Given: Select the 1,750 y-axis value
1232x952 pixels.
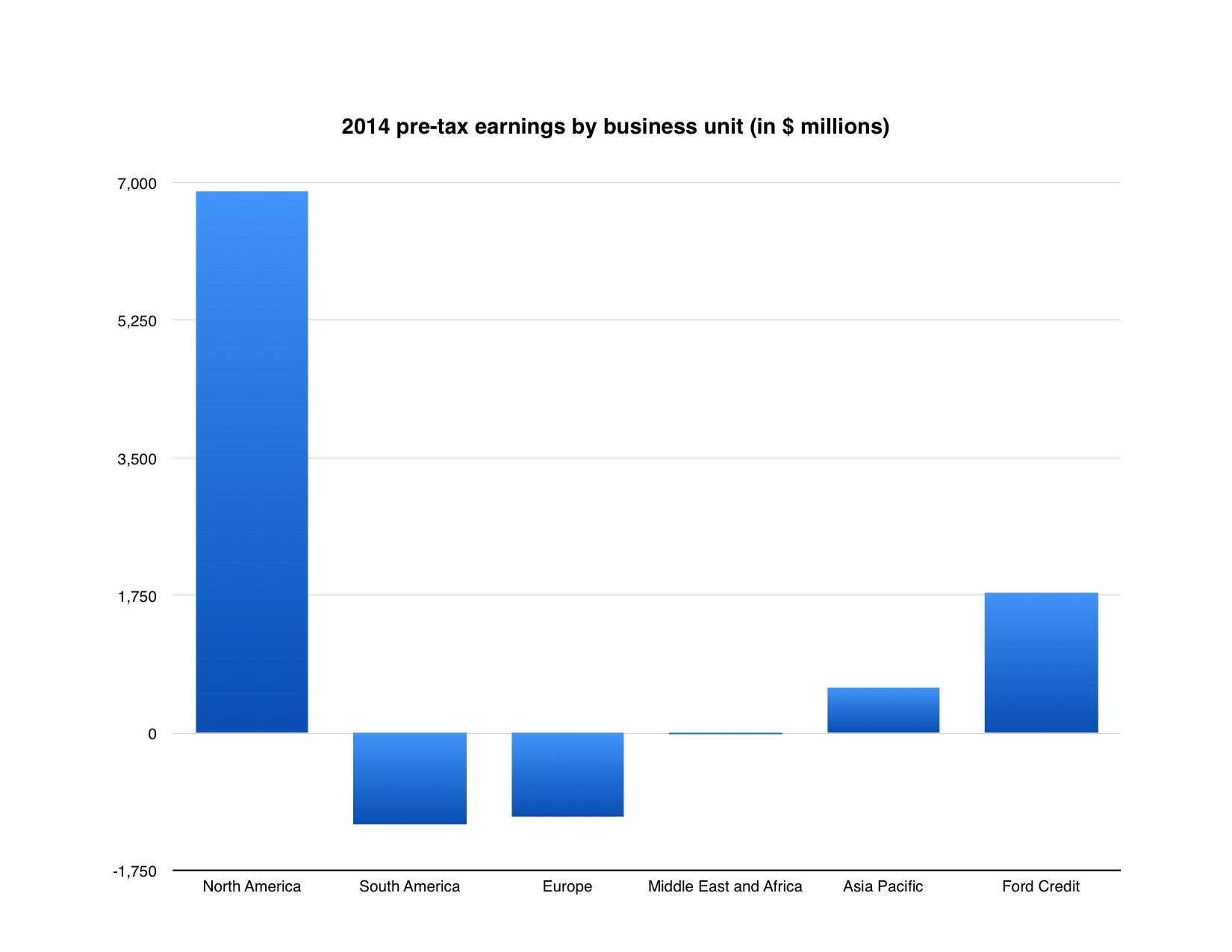Looking at the screenshot, I should pos(137,597).
